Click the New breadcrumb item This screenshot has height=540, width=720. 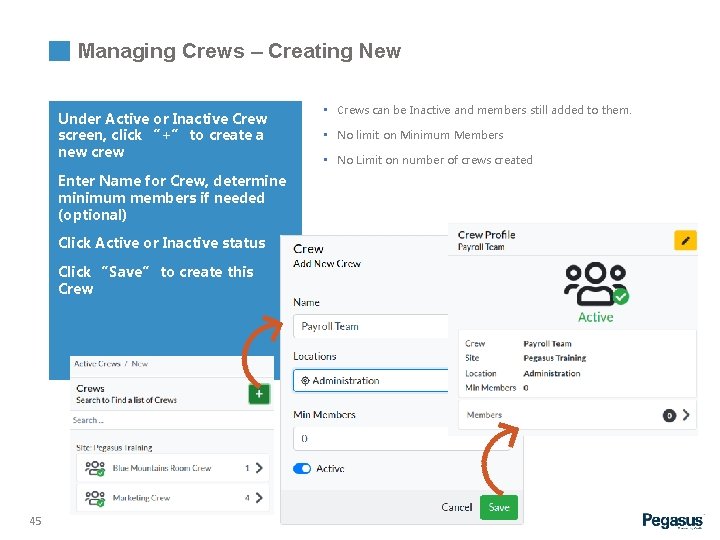(140, 364)
